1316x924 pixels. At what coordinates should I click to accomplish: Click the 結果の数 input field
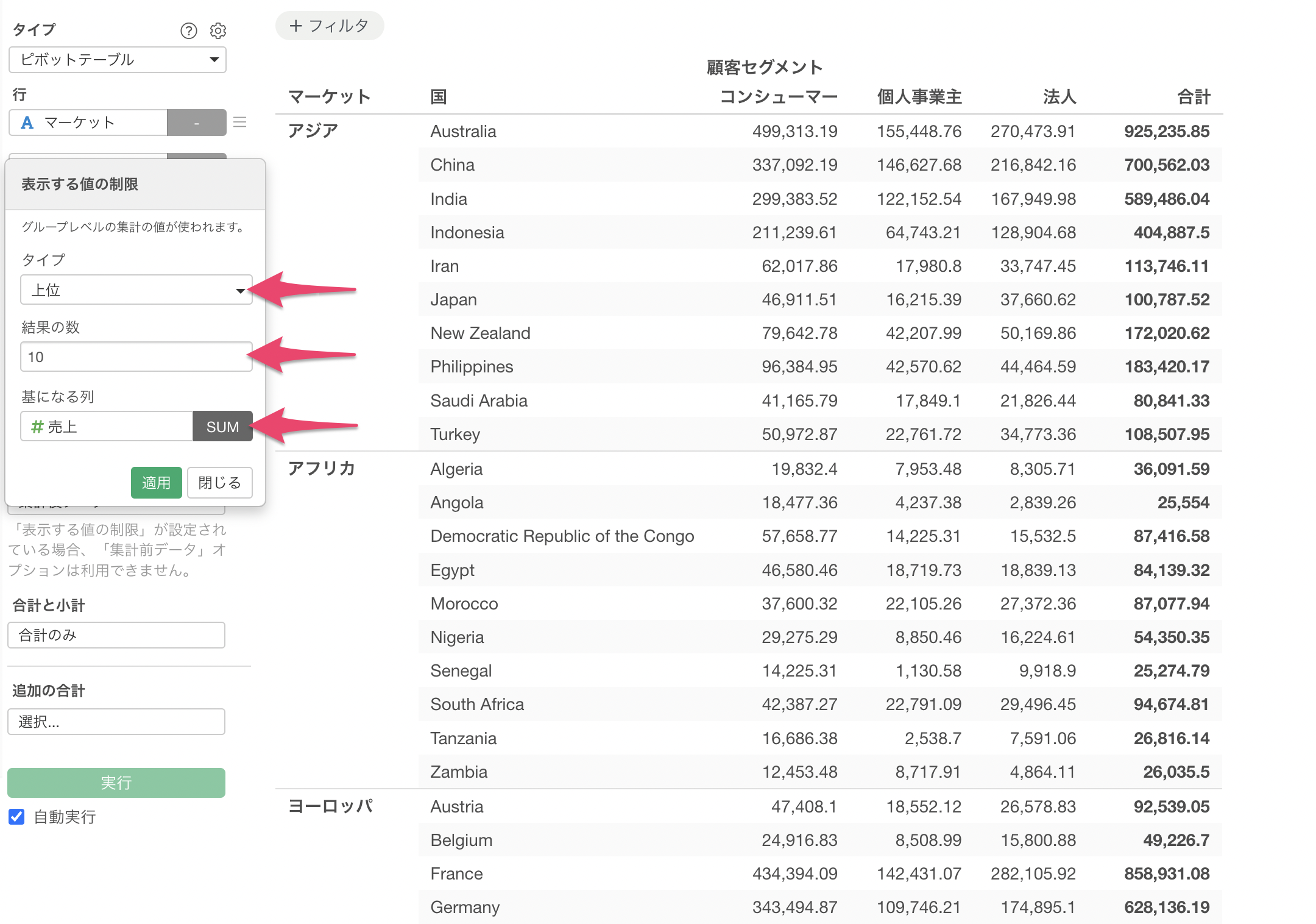pos(136,357)
